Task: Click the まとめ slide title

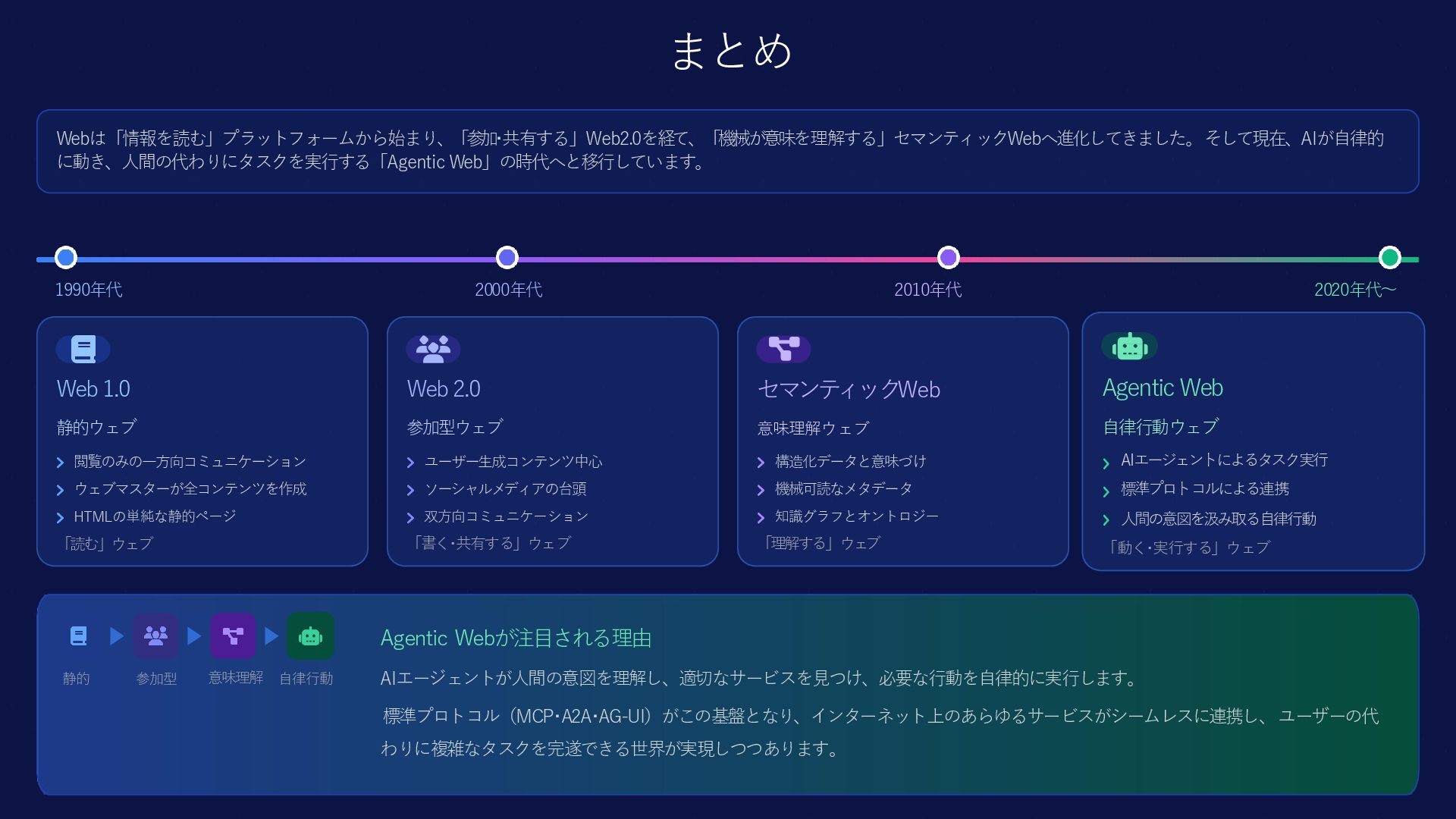Action: pos(731,51)
